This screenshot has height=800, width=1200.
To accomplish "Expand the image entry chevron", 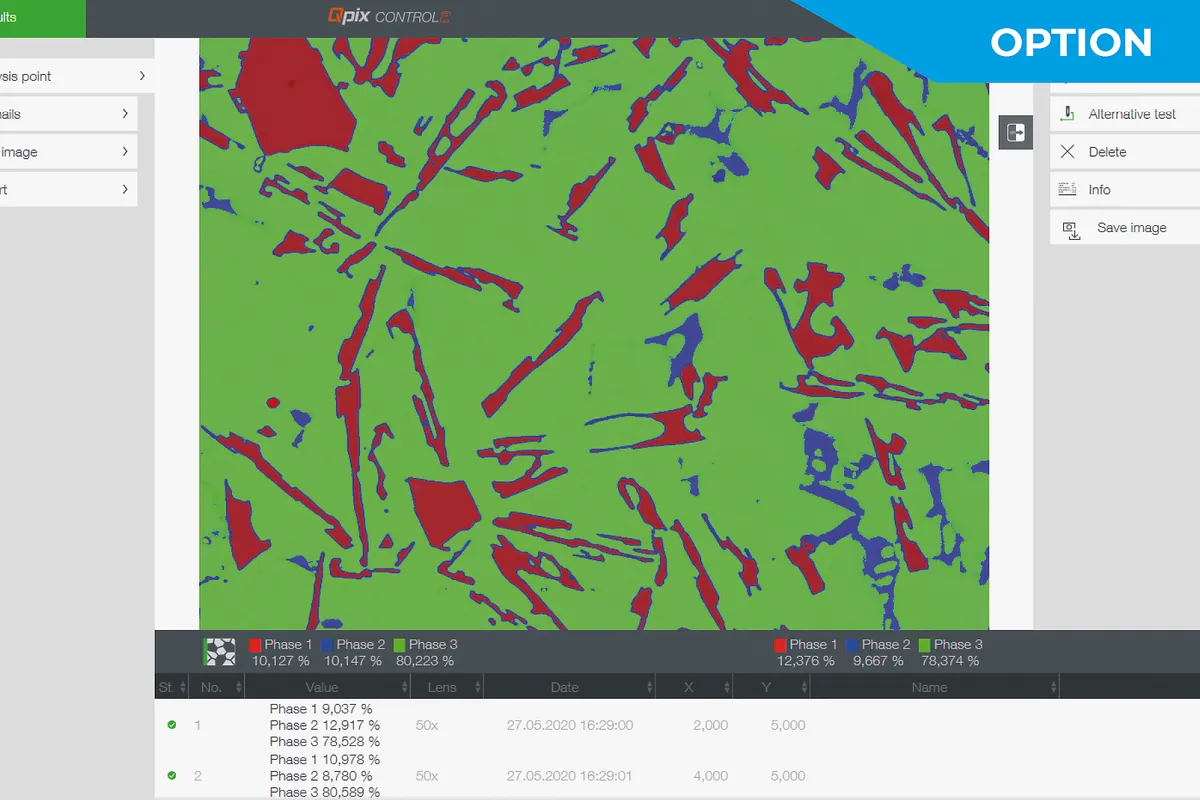I will coord(125,152).
